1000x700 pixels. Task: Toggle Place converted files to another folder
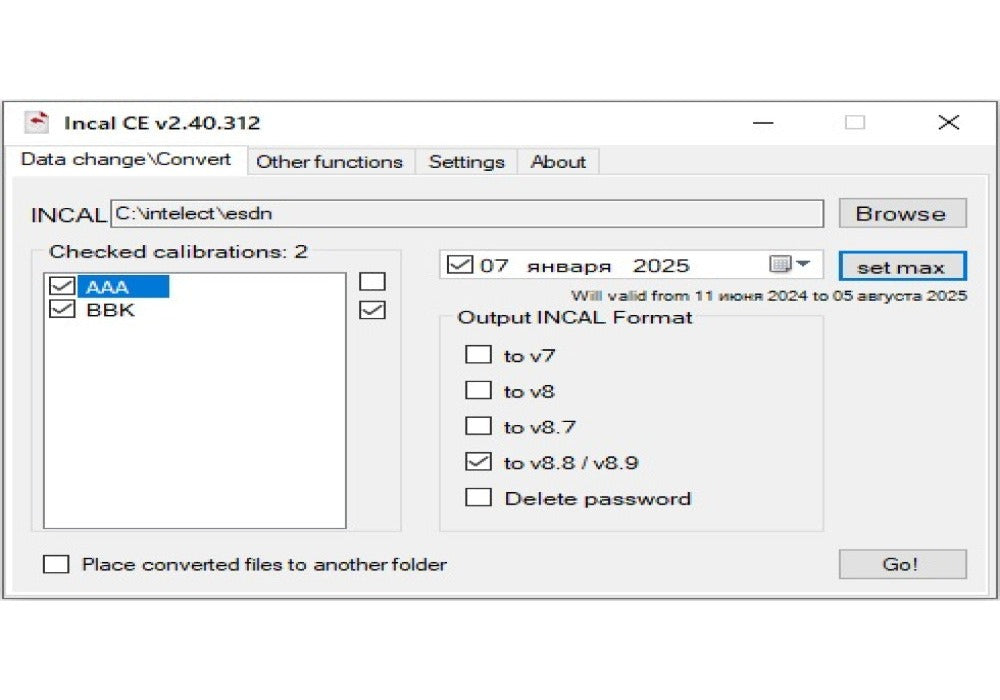click(56, 565)
